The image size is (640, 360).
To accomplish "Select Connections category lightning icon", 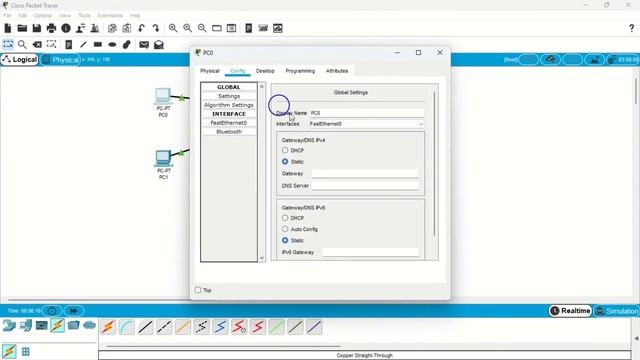I will tap(57, 325).
